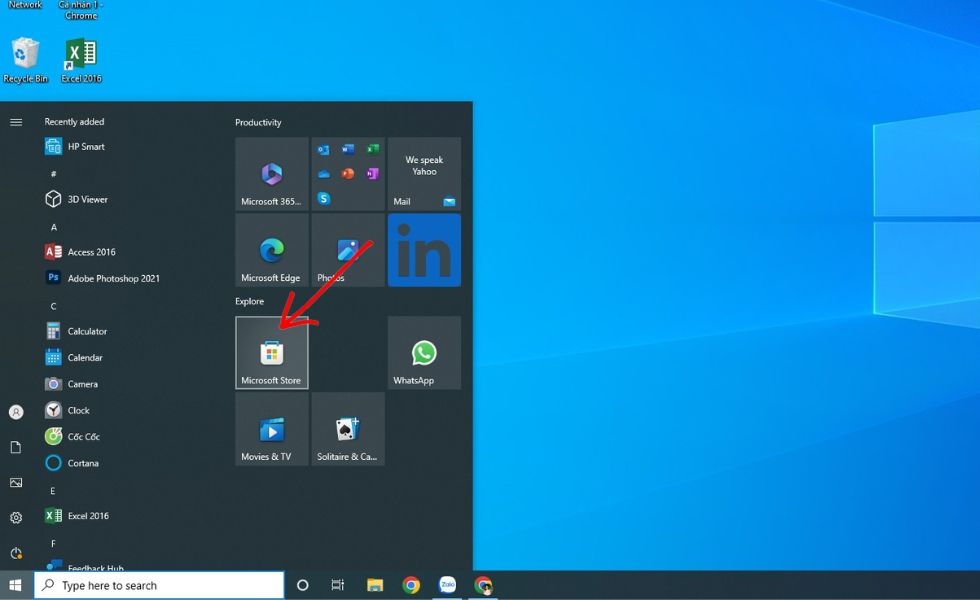Open the Microsoft Store tile

click(271, 352)
